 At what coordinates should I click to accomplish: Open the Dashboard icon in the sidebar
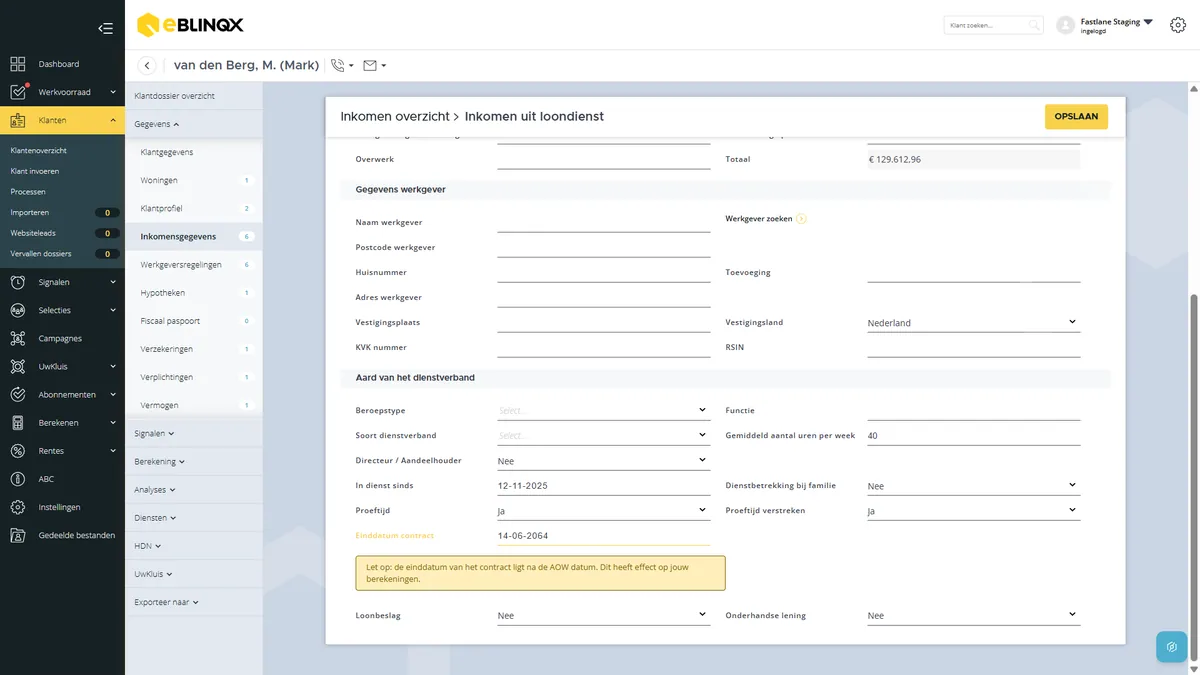point(18,64)
